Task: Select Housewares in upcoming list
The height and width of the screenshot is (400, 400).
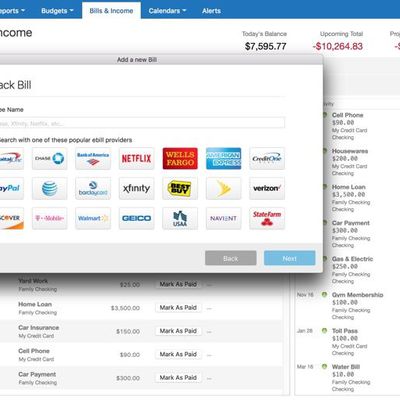Action: [350, 151]
